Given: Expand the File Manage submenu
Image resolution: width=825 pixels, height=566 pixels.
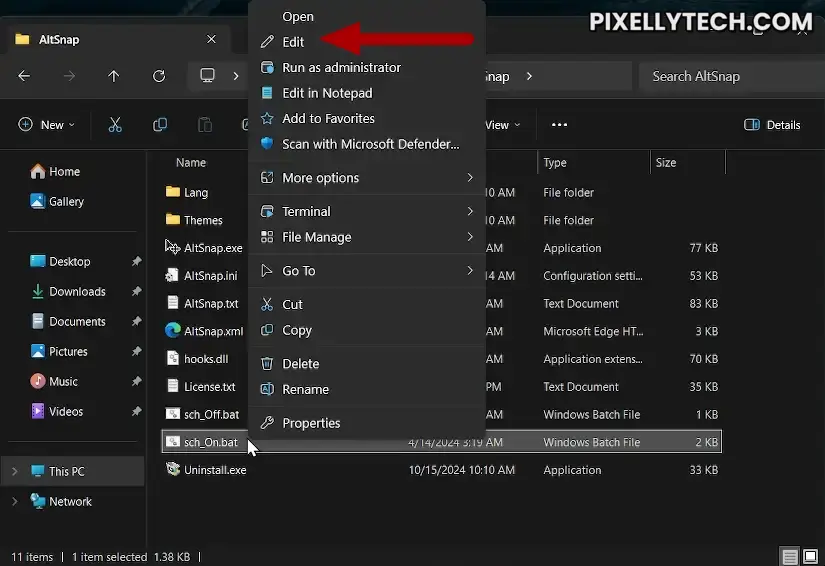Looking at the screenshot, I should coord(367,237).
